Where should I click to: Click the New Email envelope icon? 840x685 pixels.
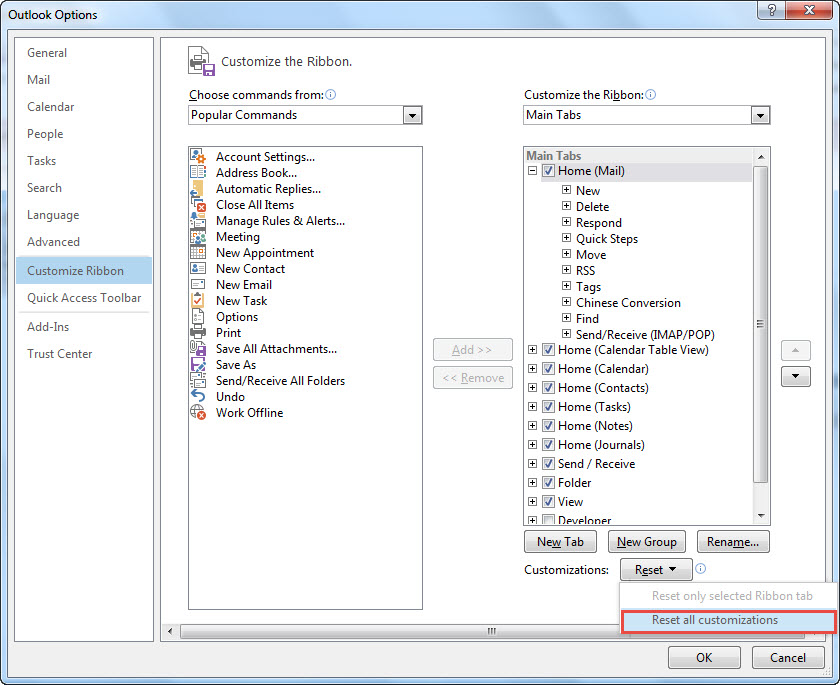coord(198,284)
